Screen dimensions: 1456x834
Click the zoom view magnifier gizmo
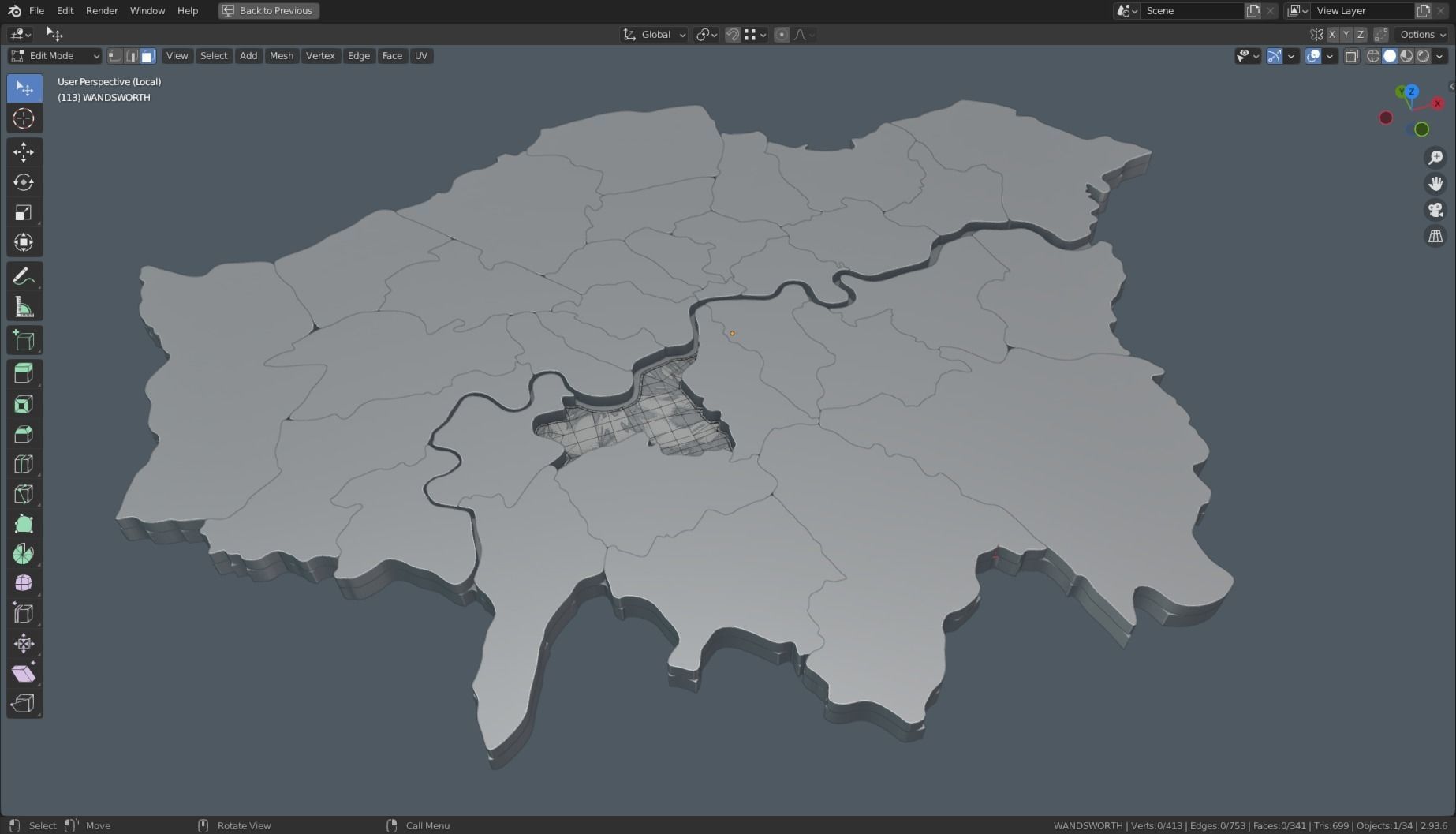[x=1435, y=158]
